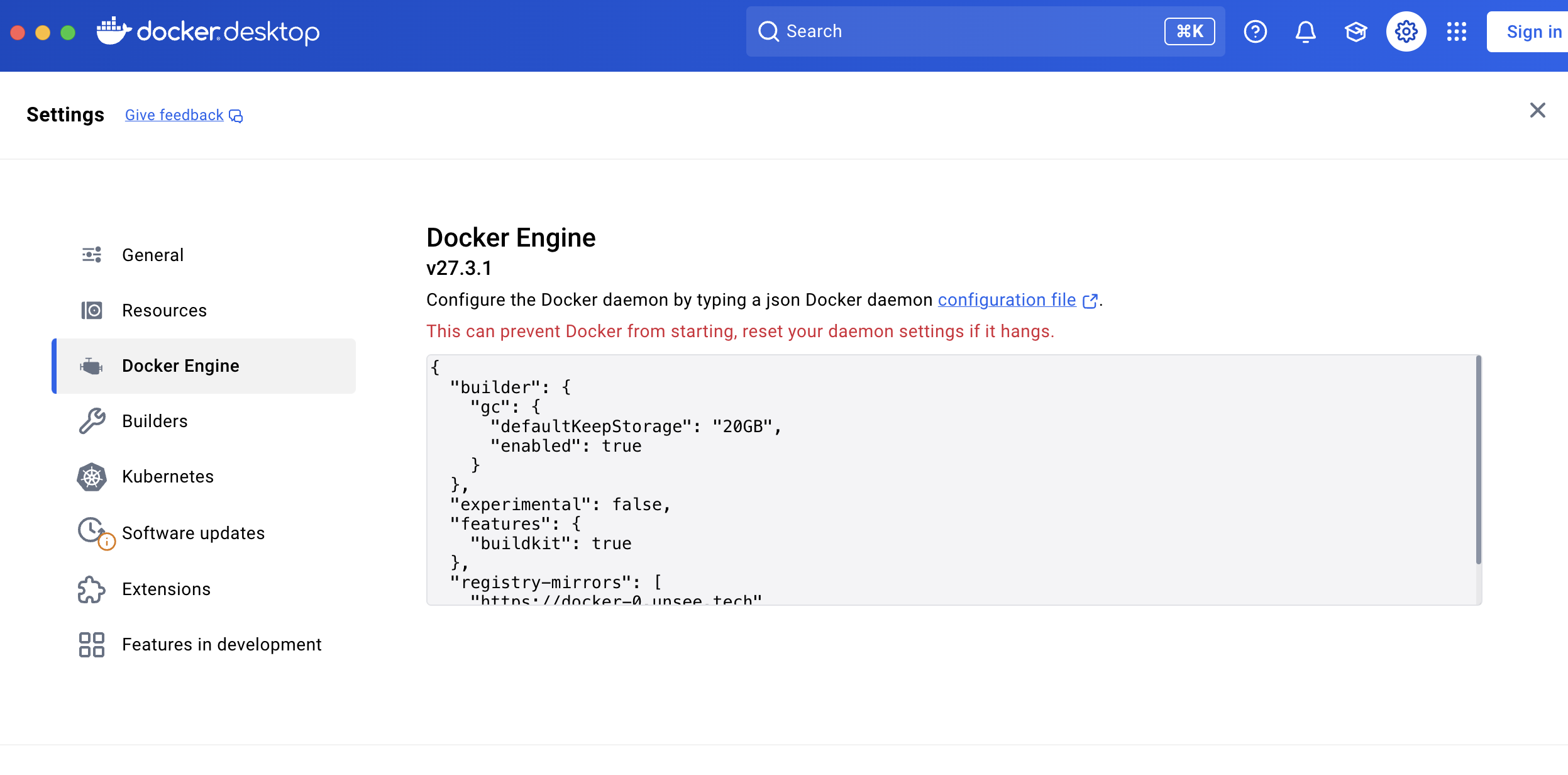
Task: Select the Docker Engine sidebar item
Action: [180, 365]
